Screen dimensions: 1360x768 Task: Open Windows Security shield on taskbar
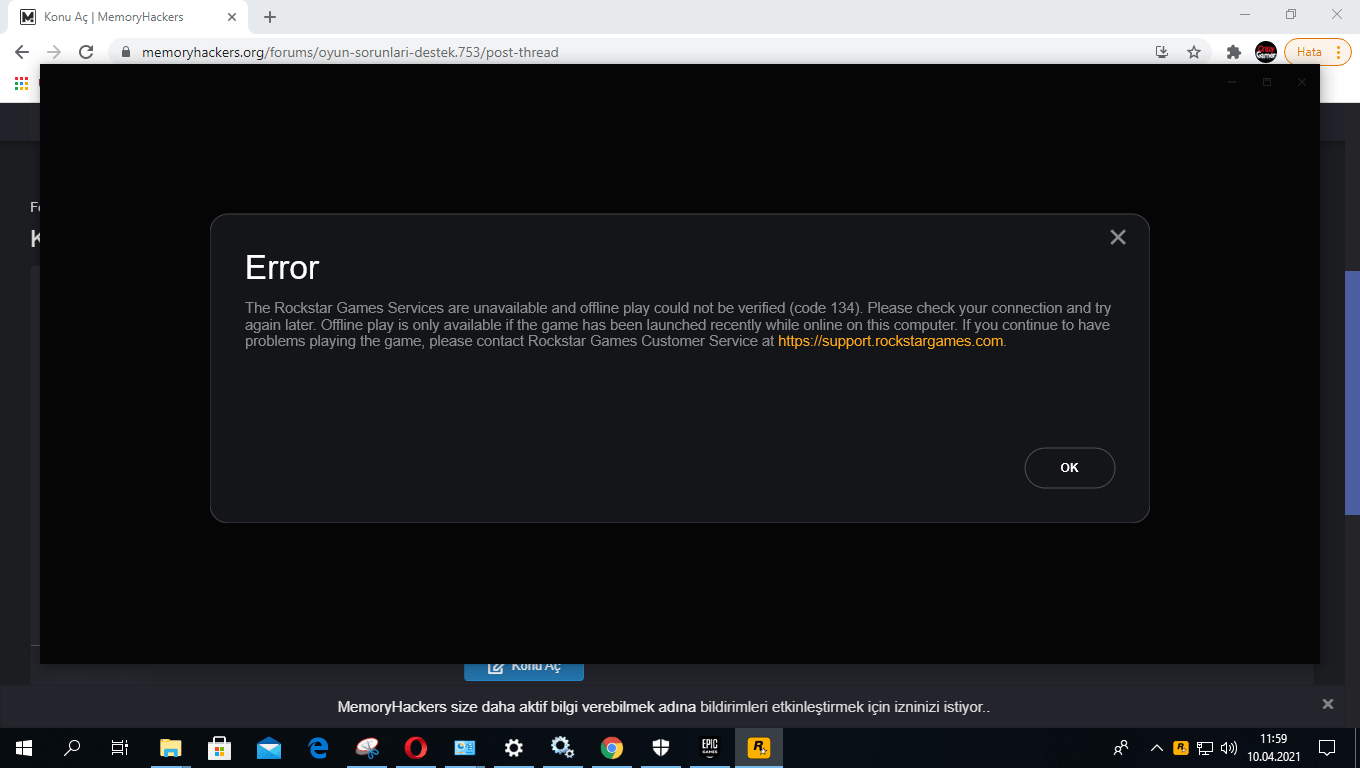[661, 748]
